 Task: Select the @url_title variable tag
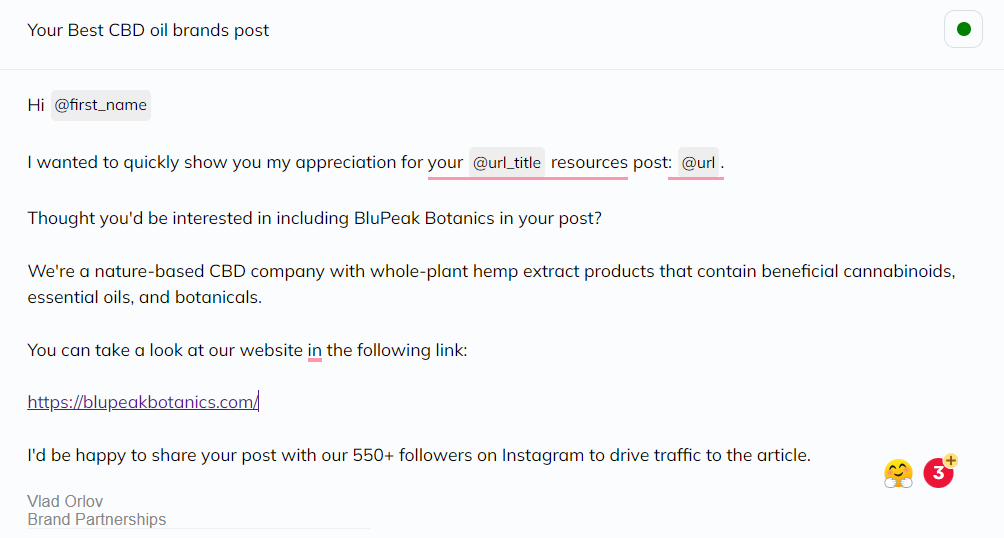[506, 163]
